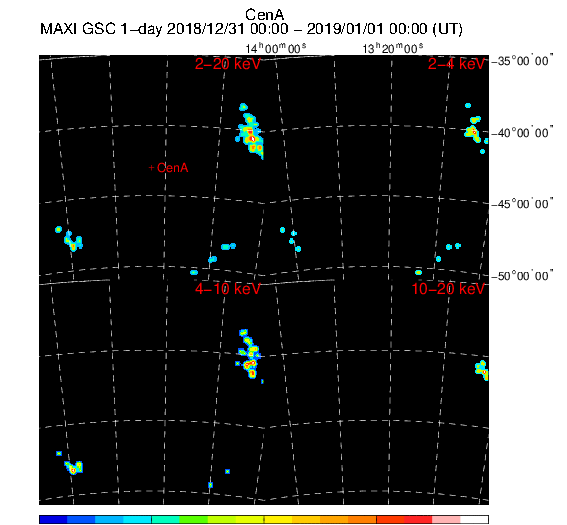The image size is (567, 525).
Task: Click the MAXI GSC 1-day date title
Action: point(251,29)
